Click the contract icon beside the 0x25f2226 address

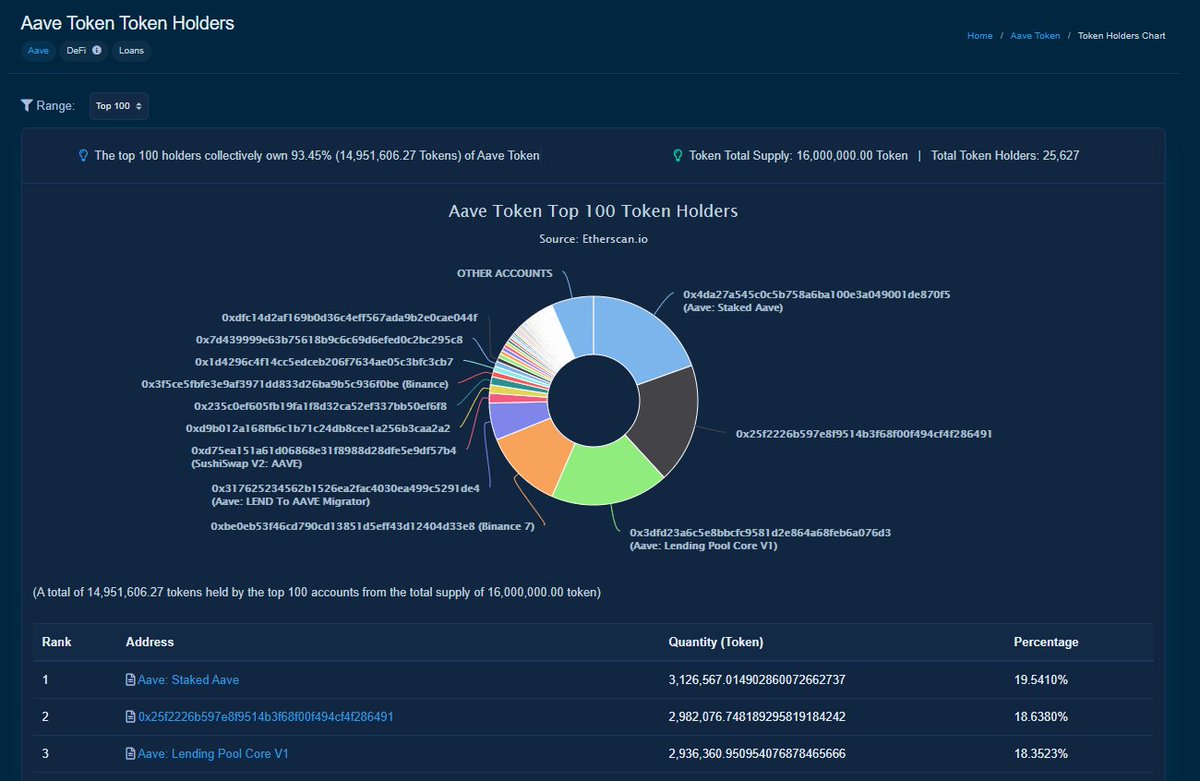[130, 716]
